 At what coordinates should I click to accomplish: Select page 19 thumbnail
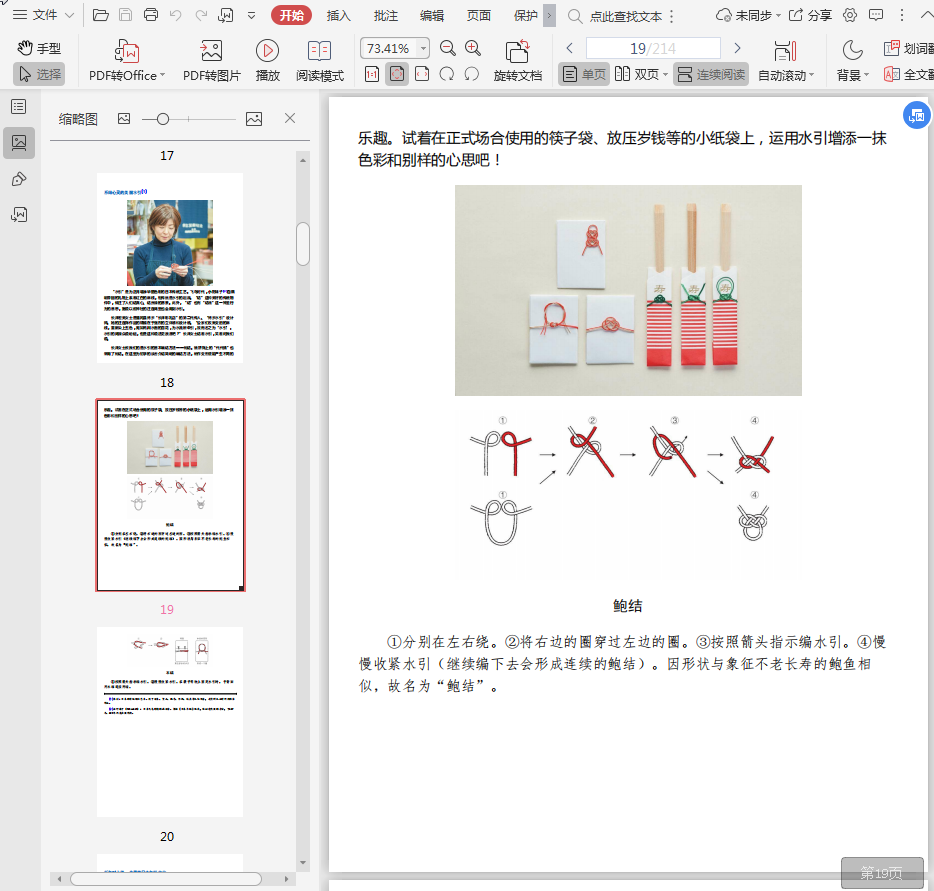tap(170, 495)
